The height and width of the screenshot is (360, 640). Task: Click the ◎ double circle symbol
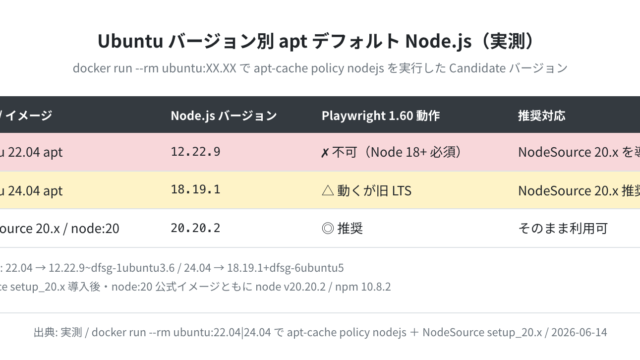point(328,228)
